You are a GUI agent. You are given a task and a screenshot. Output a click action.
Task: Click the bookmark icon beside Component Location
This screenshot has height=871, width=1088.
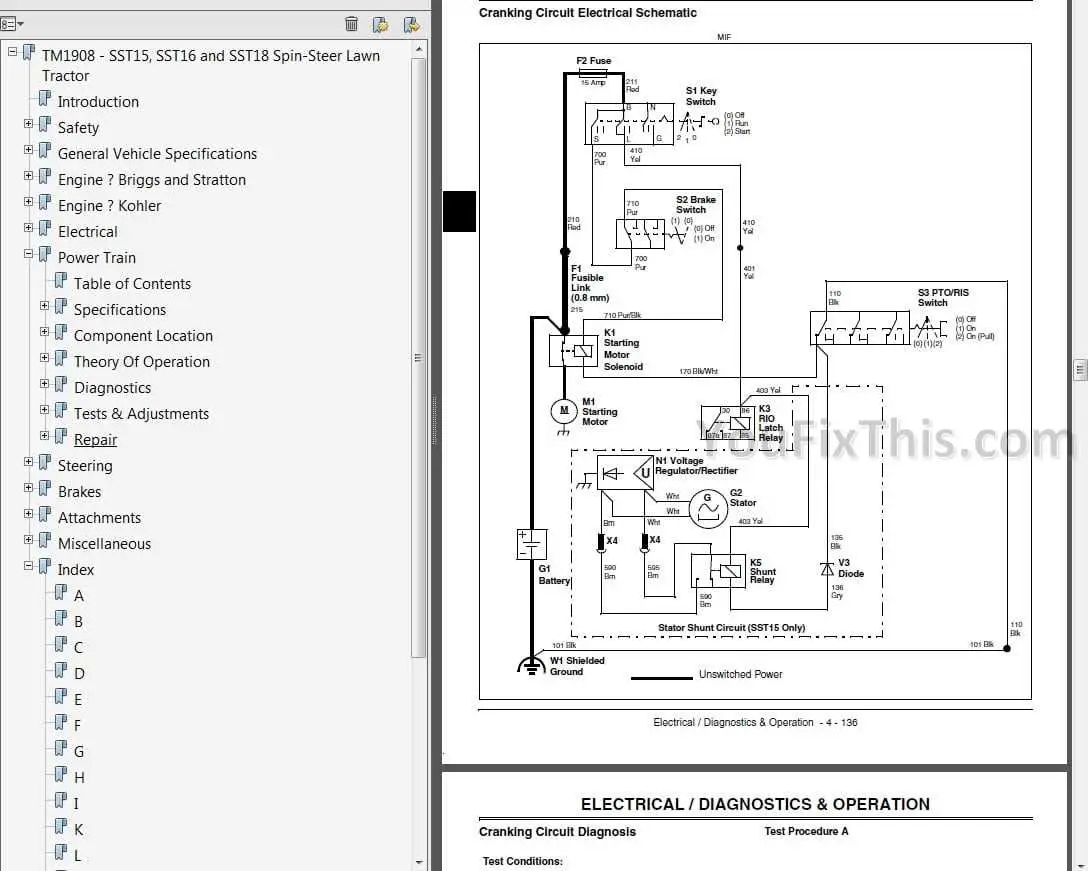(x=61, y=332)
